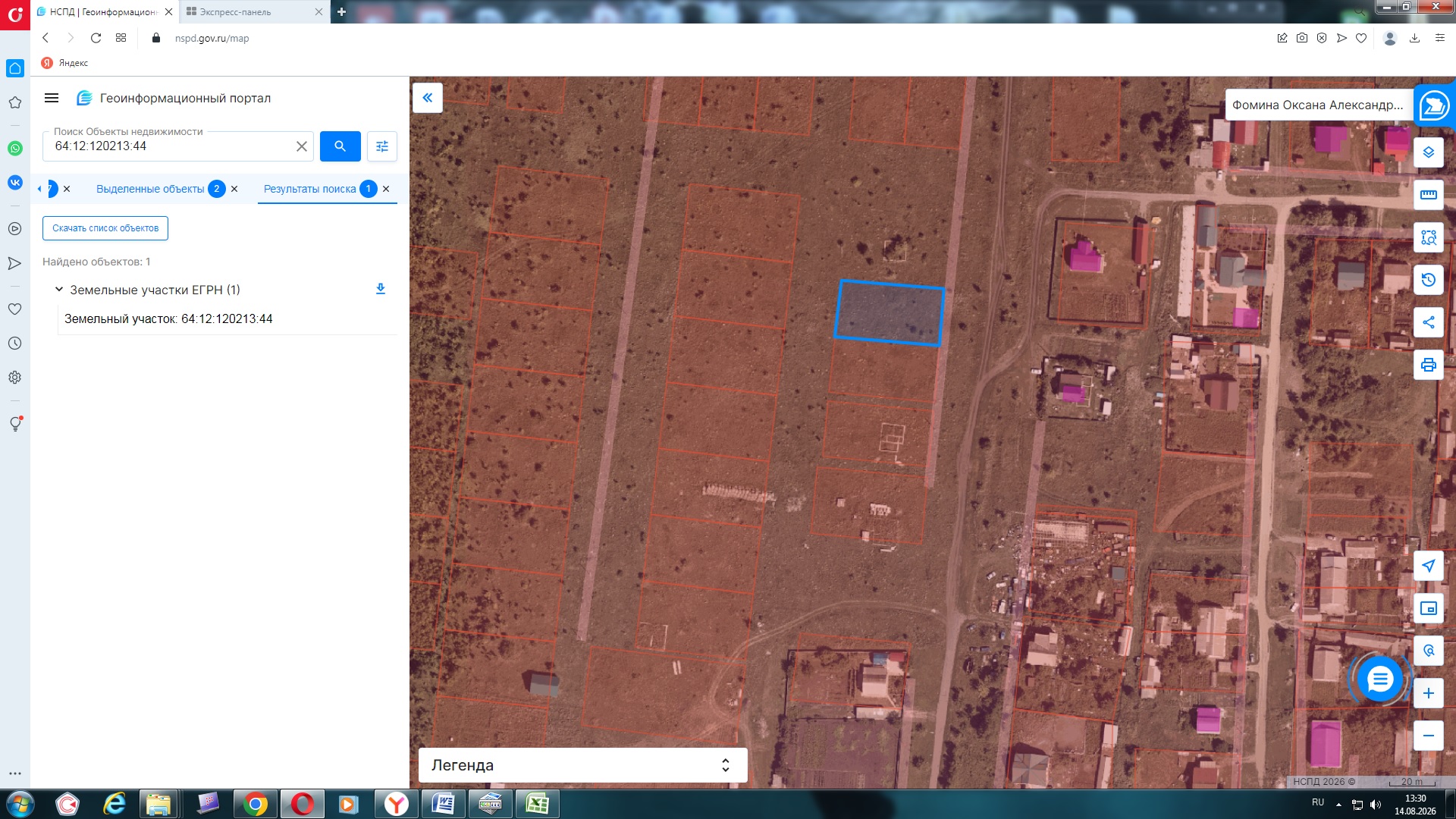Collapse Земельные участки ЕГРН group
Viewport: 1456px width, 819px height.
(59, 290)
